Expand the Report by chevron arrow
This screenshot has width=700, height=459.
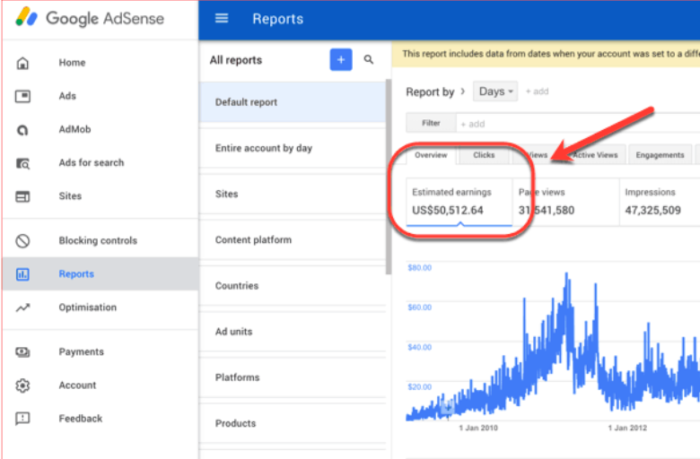[462, 92]
